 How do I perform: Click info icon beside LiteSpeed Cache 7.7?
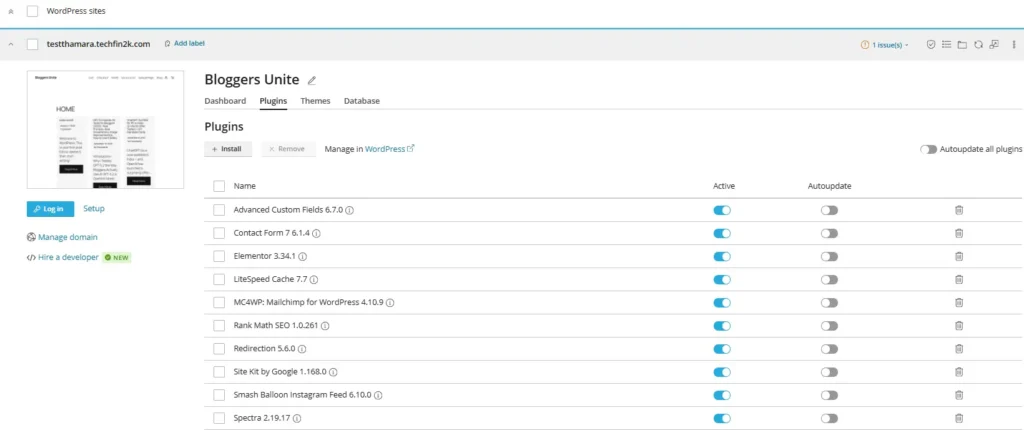pyautogui.click(x=313, y=280)
